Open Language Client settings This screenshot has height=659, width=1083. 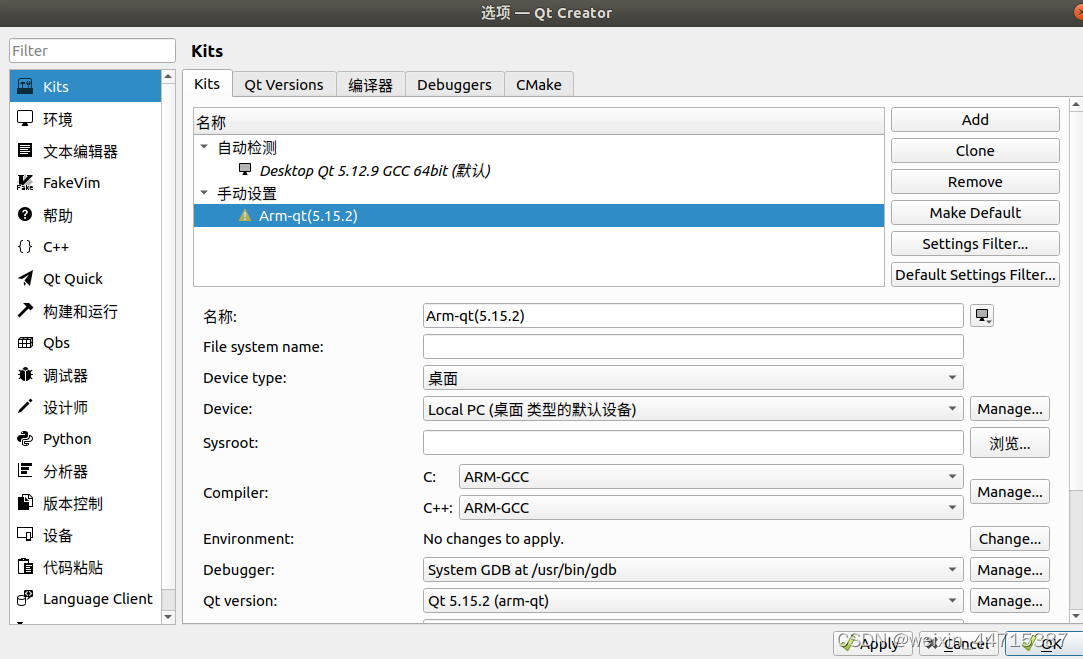click(x=97, y=599)
